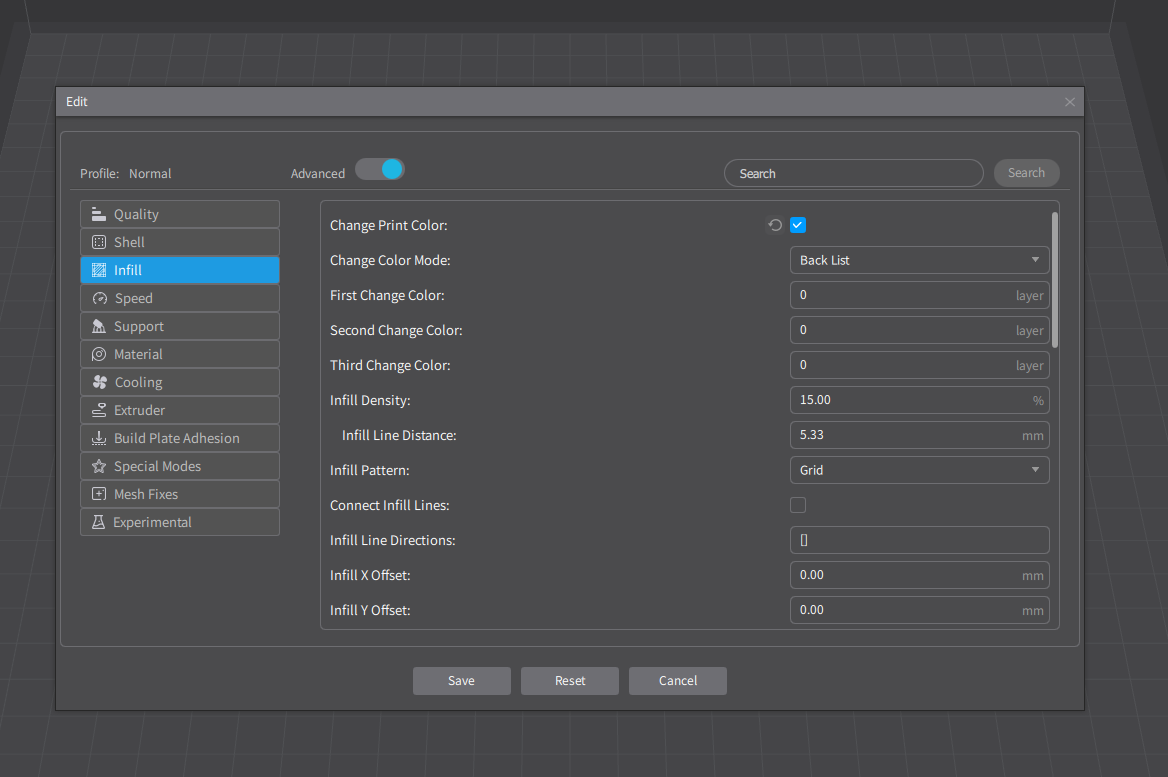Disable the Advanced toggle switch
Viewport: 1168px width, 777px height.
[380, 169]
